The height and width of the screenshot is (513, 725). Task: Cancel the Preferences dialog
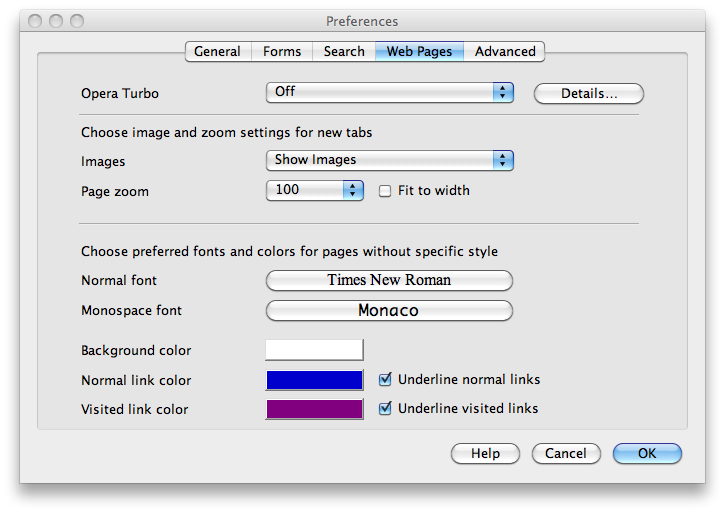566,454
